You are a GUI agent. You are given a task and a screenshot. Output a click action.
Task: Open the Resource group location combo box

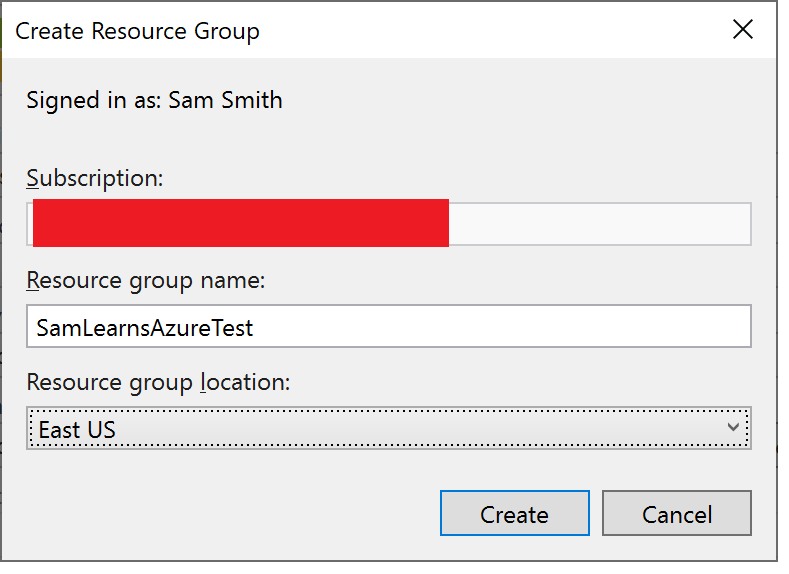click(x=388, y=429)
